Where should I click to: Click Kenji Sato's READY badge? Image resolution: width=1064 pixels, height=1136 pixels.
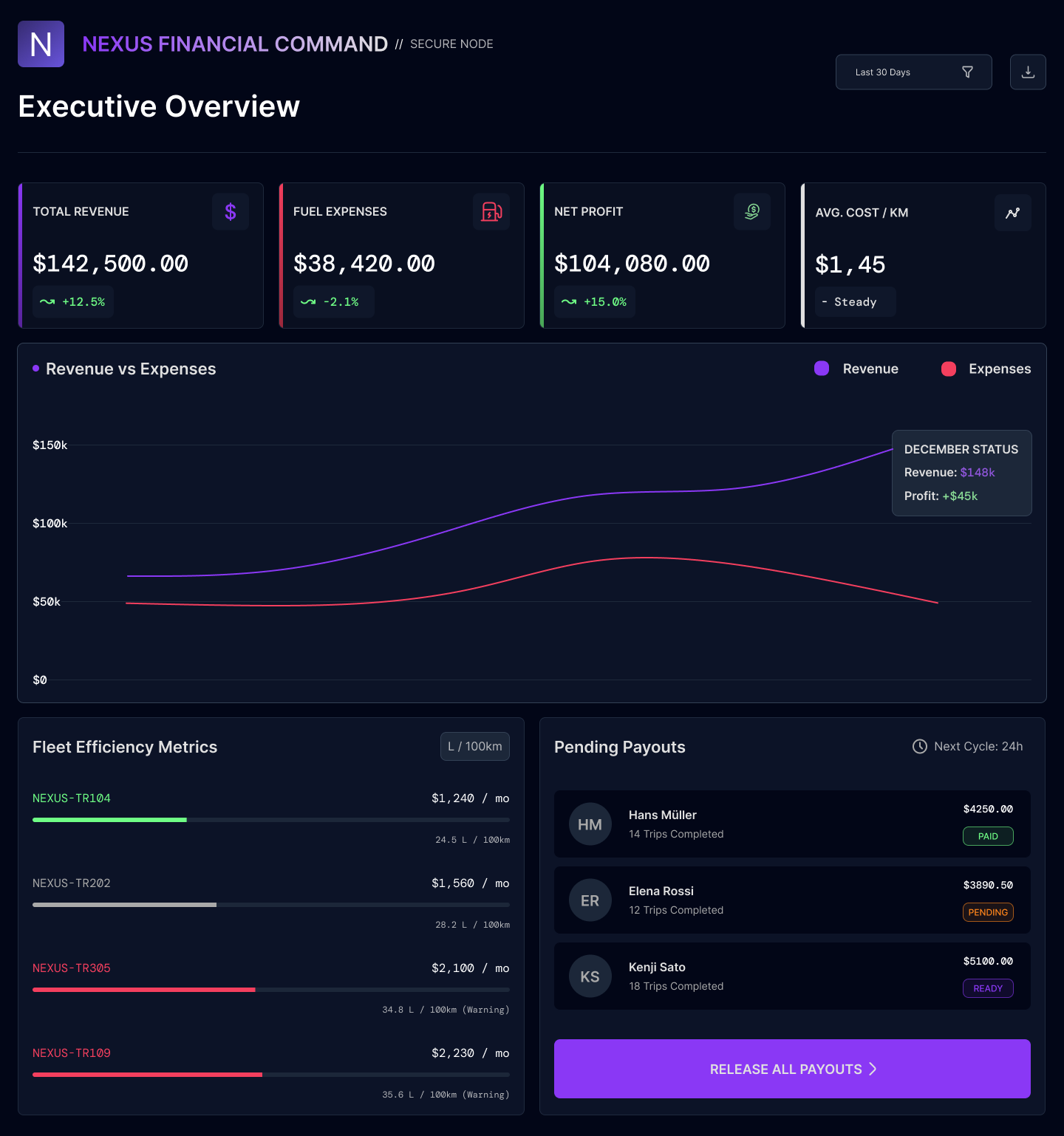(x=988, y=988)
